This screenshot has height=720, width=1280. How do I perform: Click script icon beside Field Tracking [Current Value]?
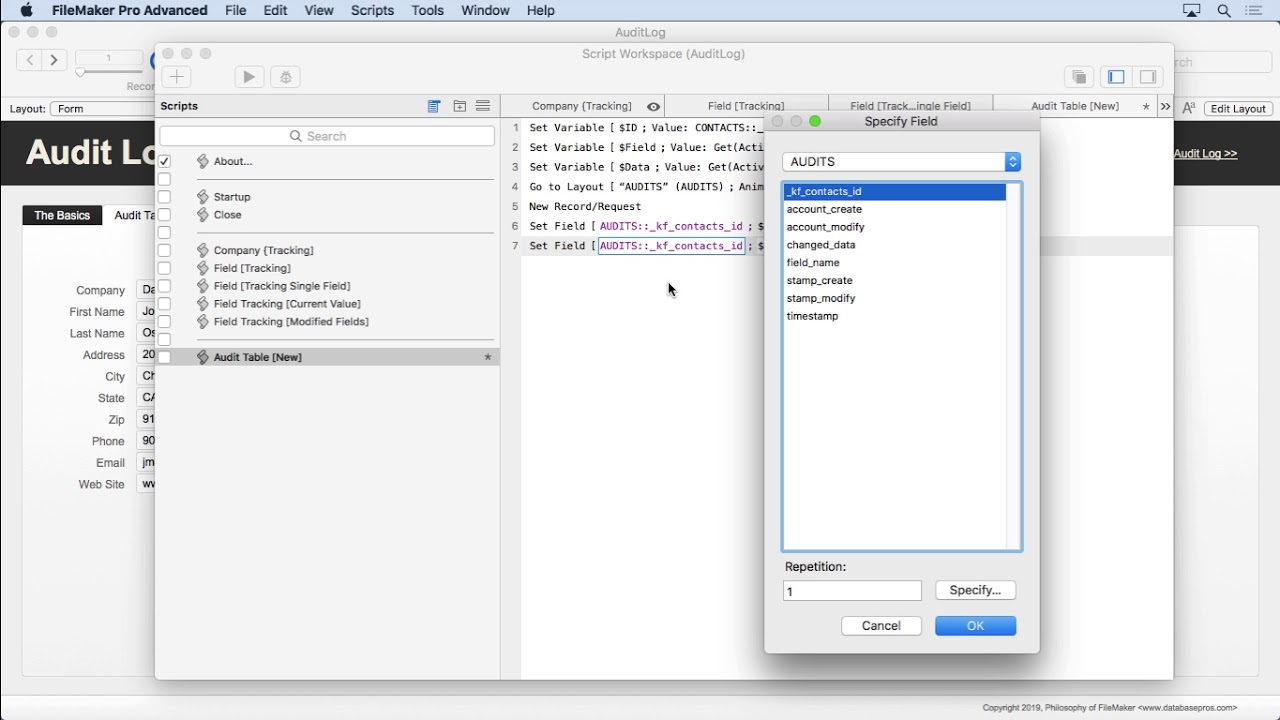point(203,304)
